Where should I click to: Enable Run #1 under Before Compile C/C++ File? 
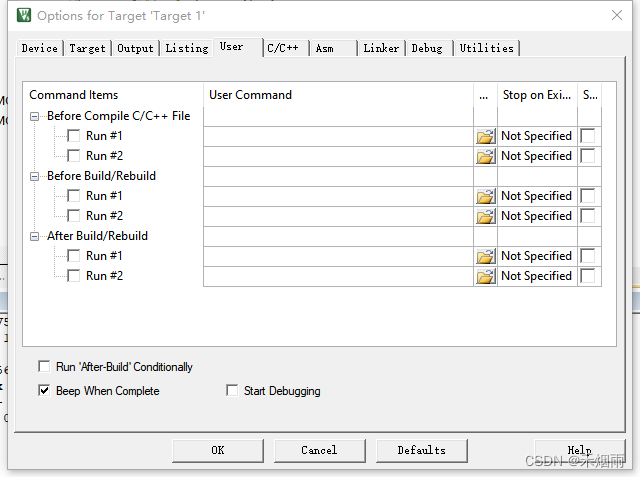coord(74,136)
